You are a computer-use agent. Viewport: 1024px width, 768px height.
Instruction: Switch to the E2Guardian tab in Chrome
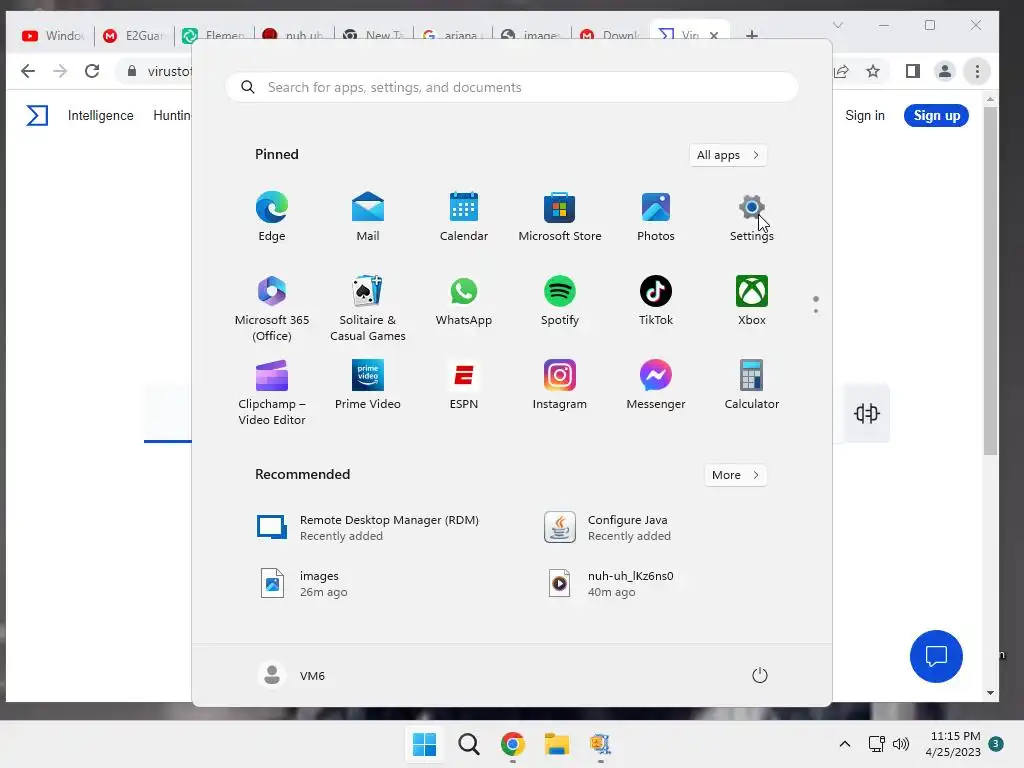pos(135,35)
